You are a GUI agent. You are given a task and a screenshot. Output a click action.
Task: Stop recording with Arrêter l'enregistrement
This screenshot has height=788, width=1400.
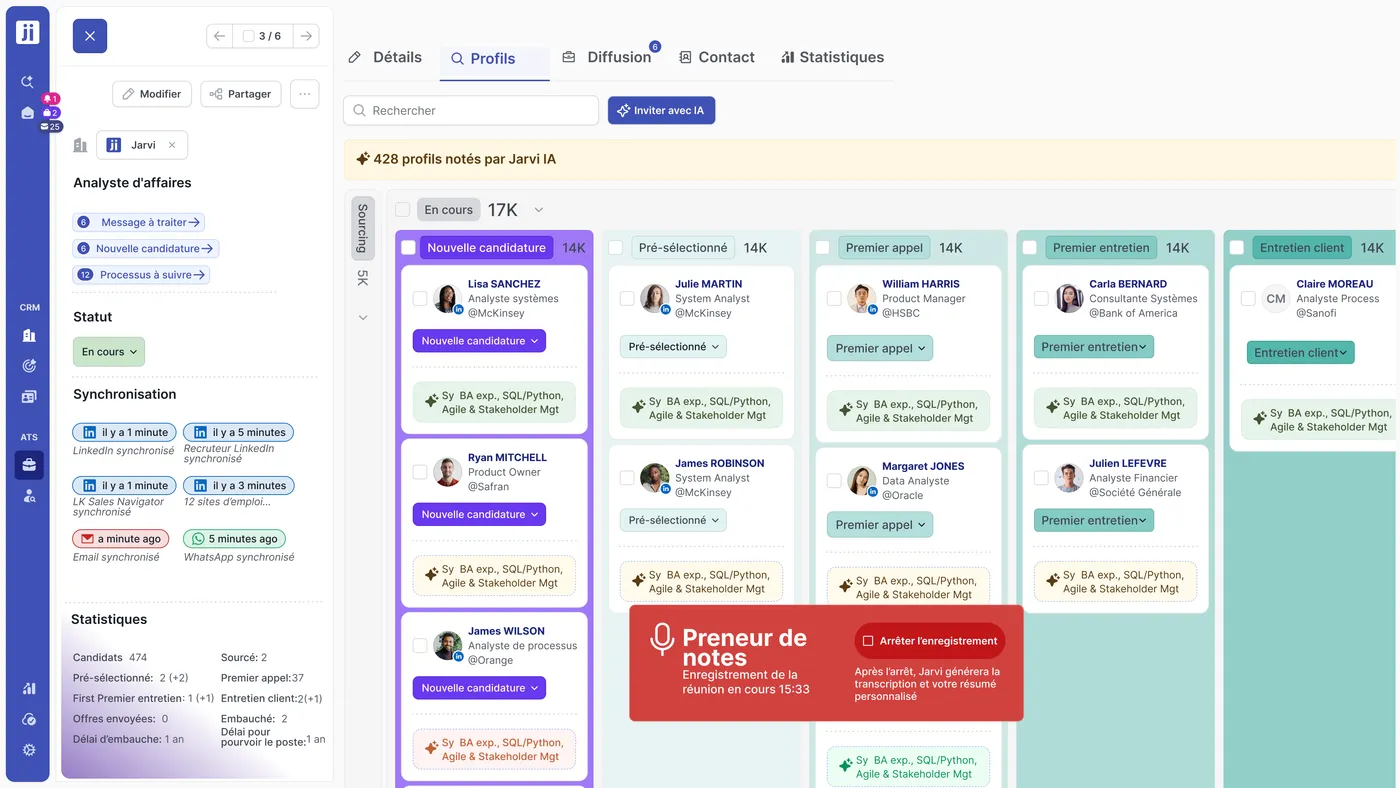(x=929, y=641)
